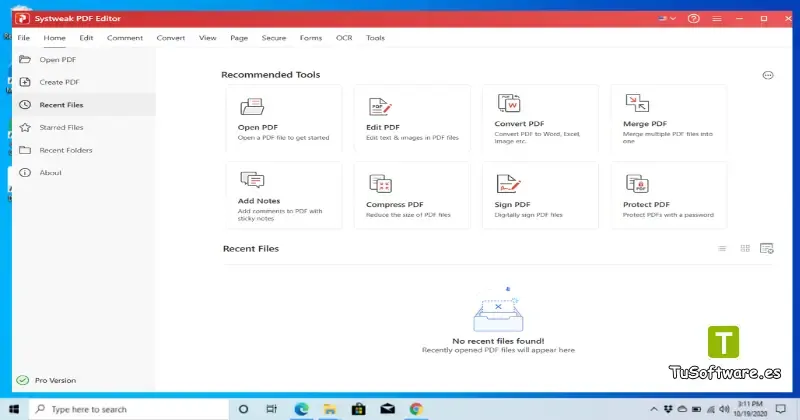The width and height of the screenshot is (800, 420).
Task: Click the Compress PDF tool card icon
Action: tap(380, 184)
